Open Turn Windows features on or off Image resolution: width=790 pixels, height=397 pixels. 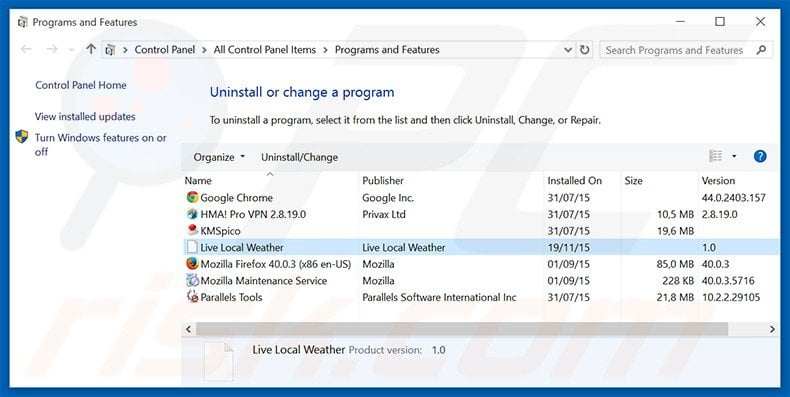click(100, 144)
